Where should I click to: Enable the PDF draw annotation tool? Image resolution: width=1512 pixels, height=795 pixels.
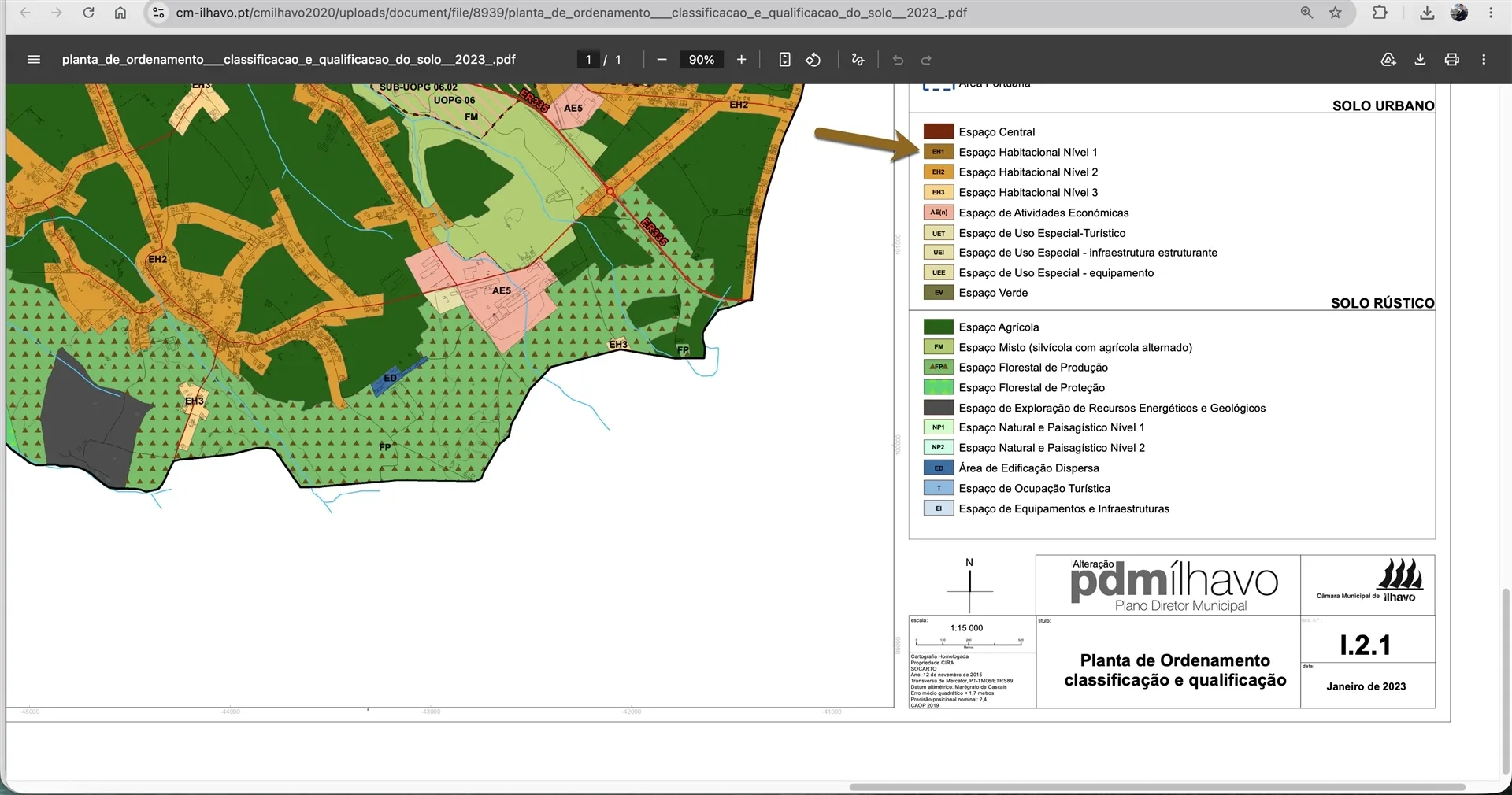click(858, 60)
